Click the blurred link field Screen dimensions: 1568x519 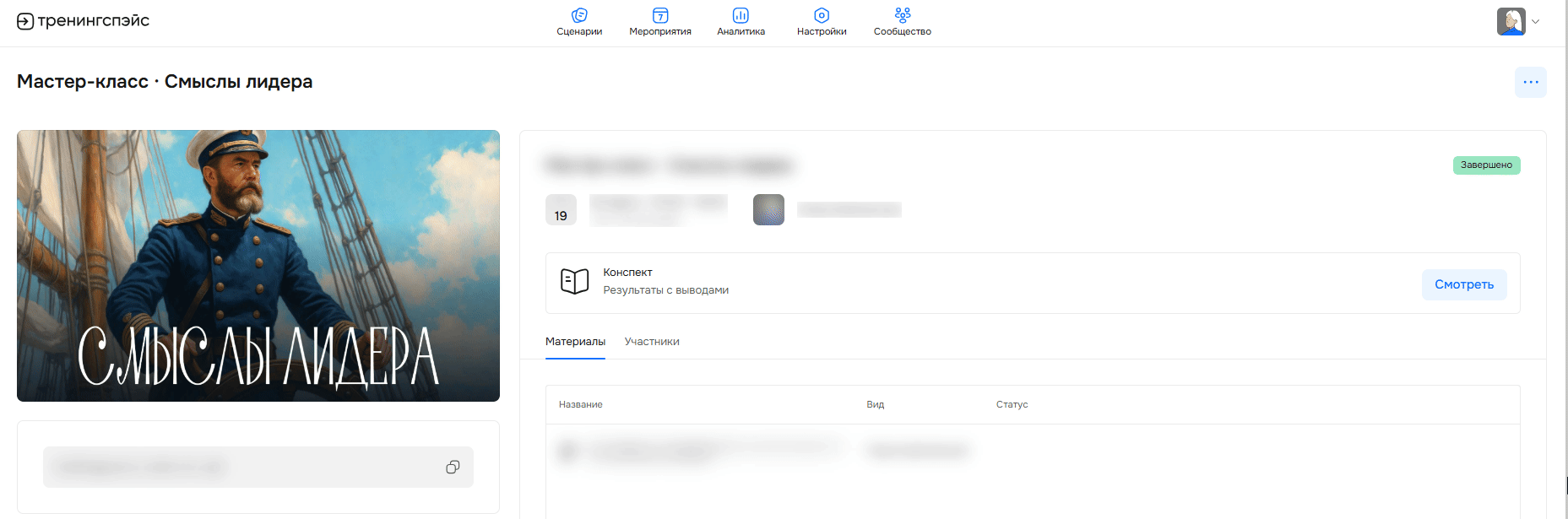(258, 467)
